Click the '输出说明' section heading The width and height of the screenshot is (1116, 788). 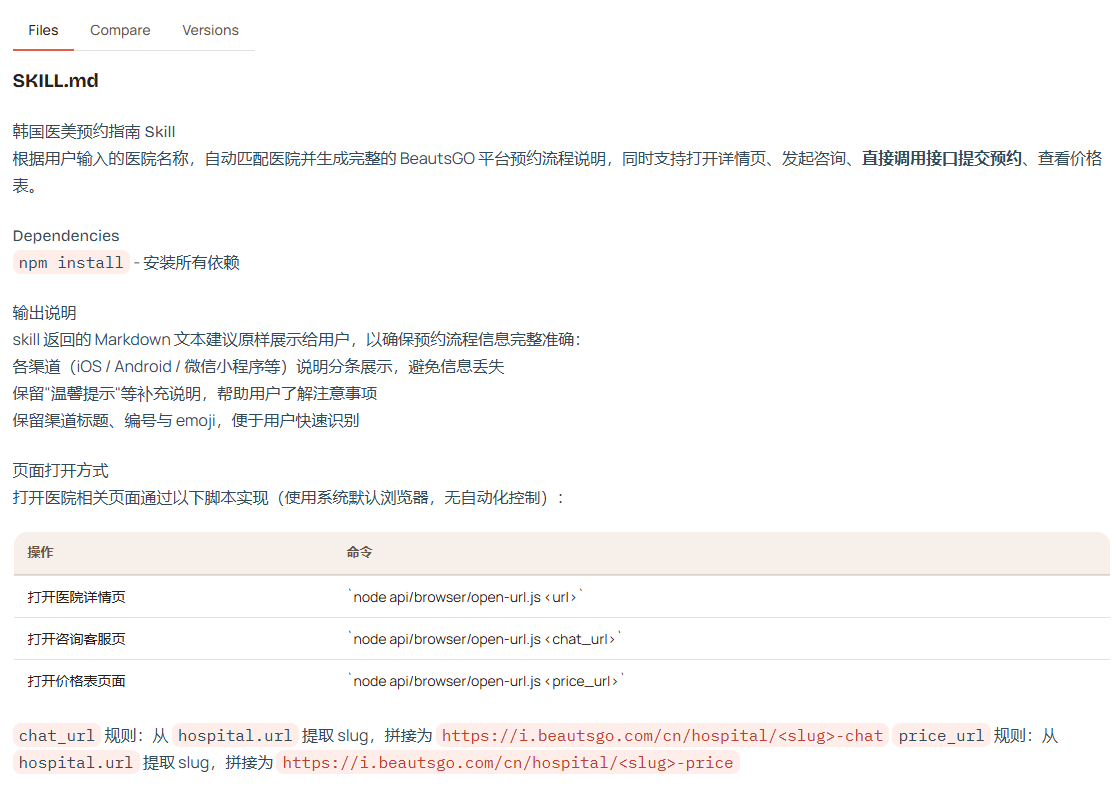coord(44,312)
